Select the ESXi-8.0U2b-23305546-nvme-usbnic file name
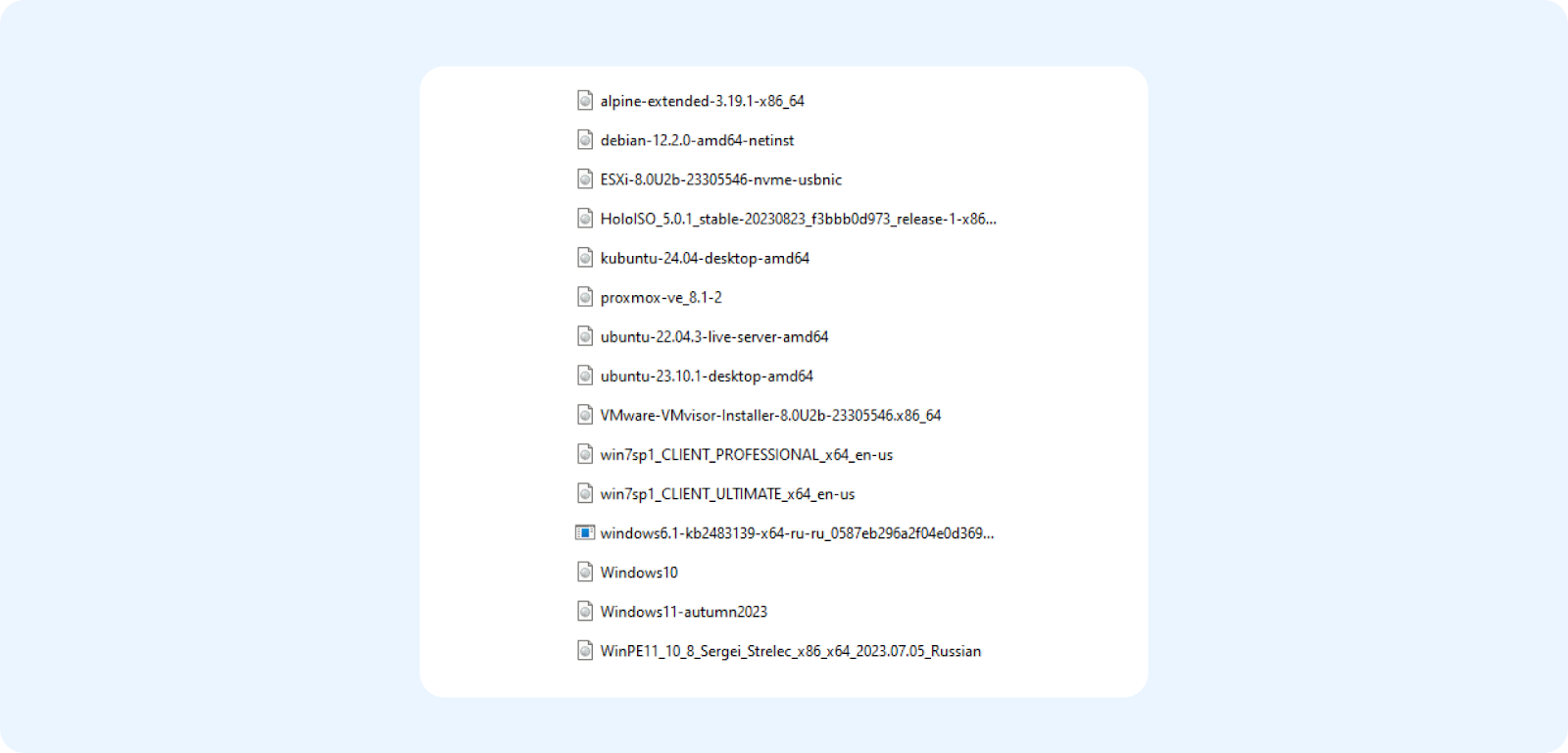This screenshot has height=753, width=1568. click(721, 179)
